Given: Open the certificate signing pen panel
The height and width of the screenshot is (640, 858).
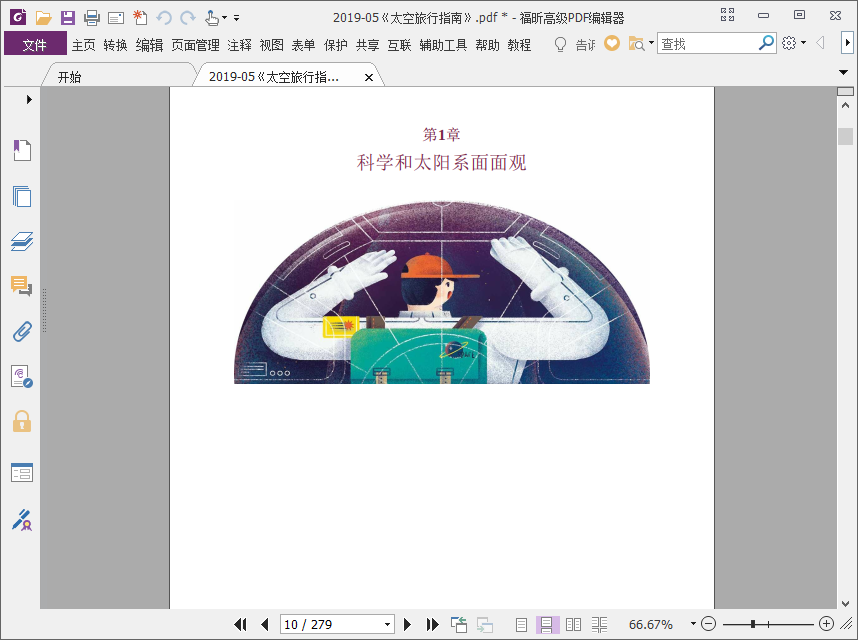Looking at the screenshot, I should (22, 520).
